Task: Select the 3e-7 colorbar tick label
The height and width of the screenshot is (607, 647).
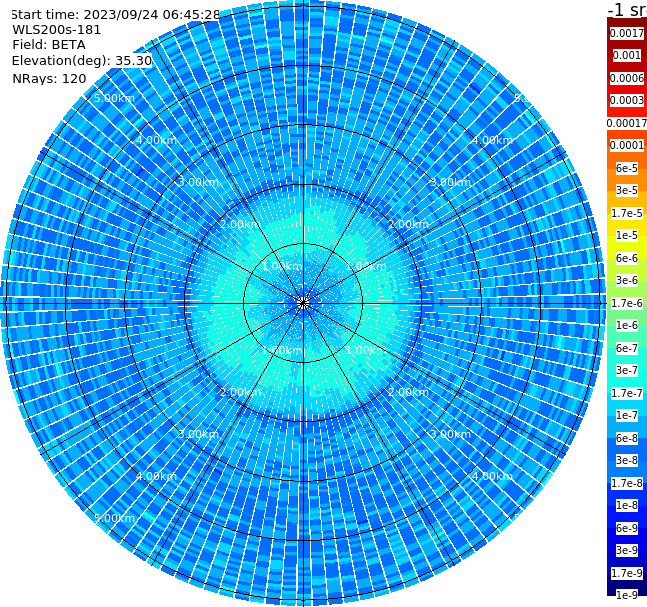Action: pos(627,370)
